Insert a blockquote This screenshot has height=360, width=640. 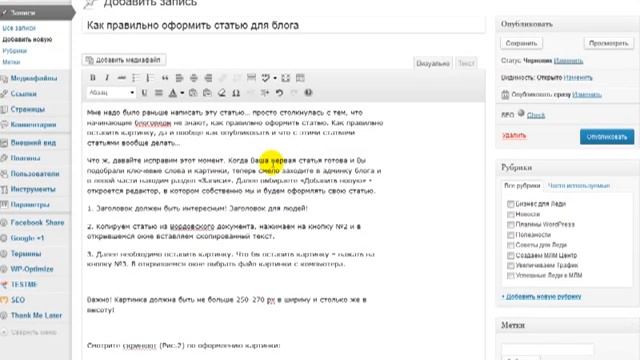[x=165, y=78]
